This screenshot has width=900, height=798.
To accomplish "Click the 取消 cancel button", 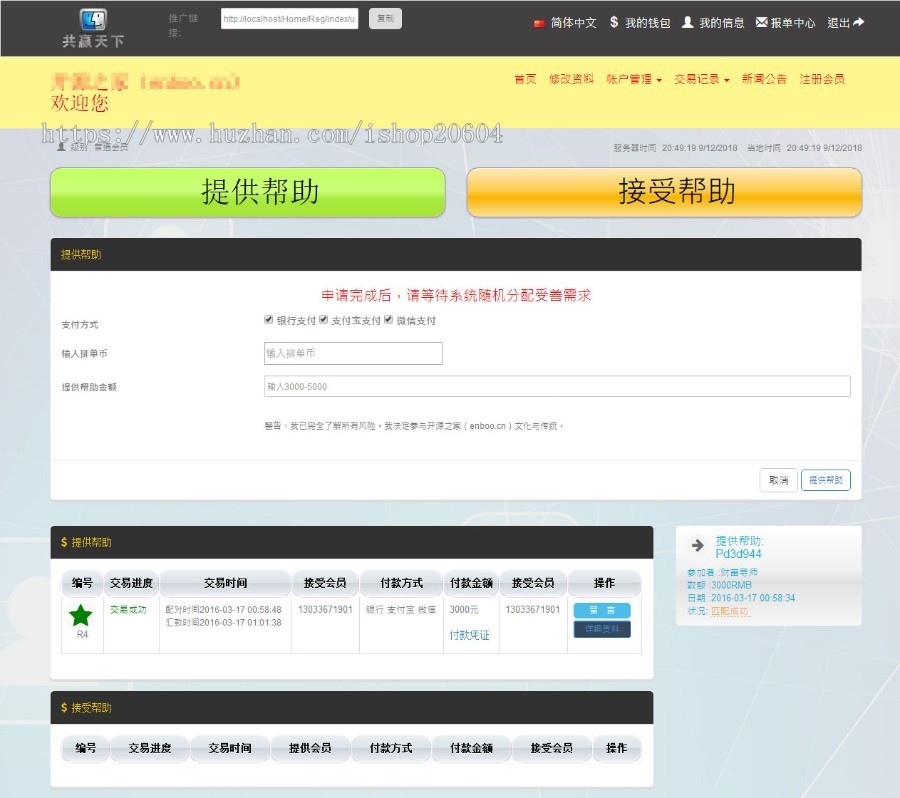I will point(778,480).
